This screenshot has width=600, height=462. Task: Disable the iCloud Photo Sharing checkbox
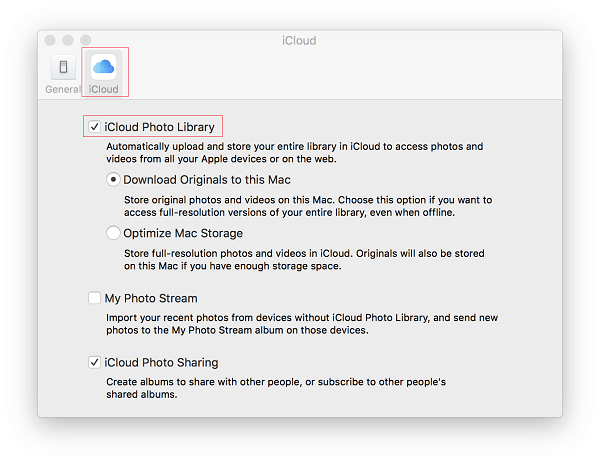[x=94, y=362]
